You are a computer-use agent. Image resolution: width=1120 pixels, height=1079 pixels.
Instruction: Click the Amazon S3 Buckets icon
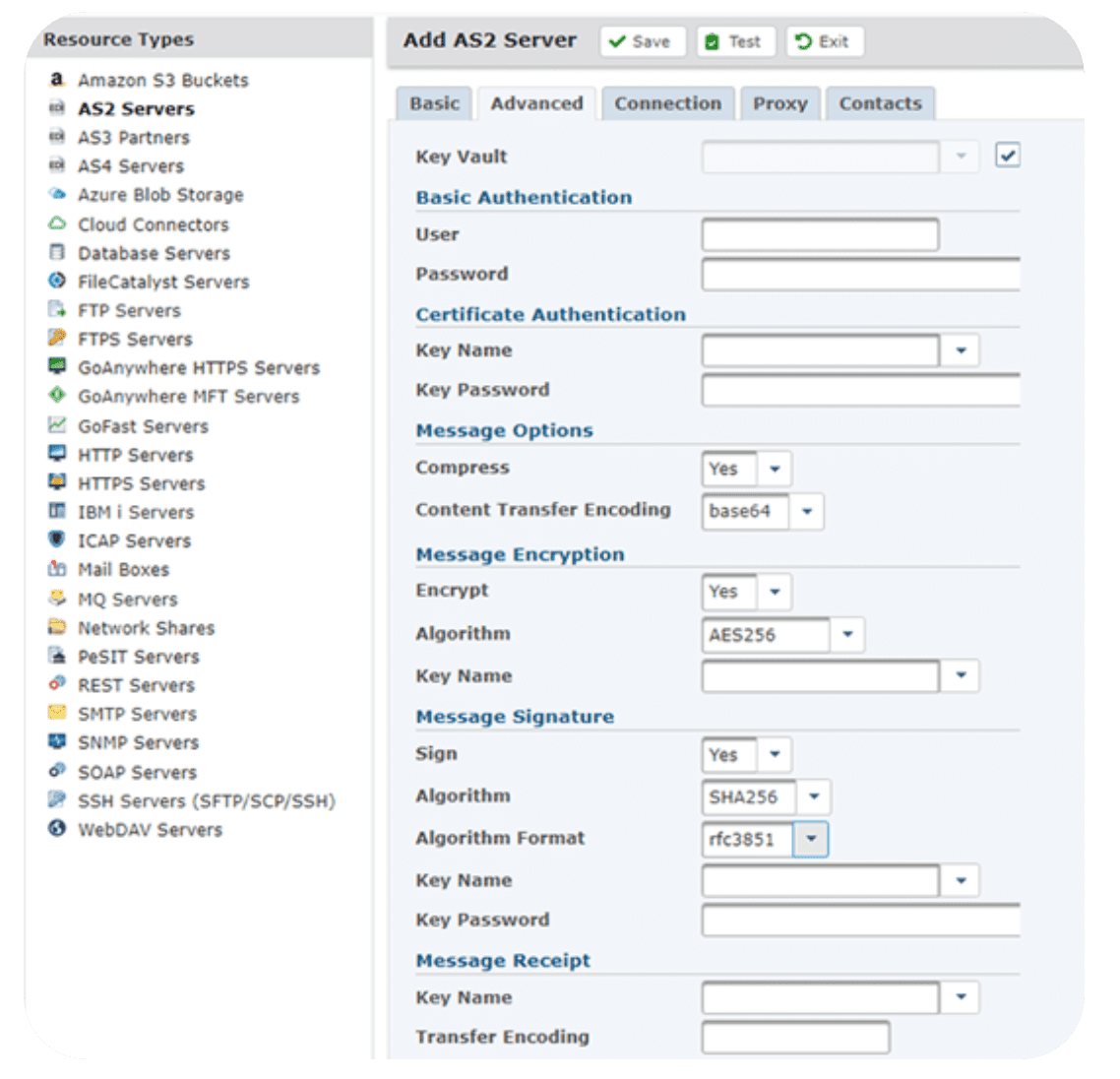(57, 80)
